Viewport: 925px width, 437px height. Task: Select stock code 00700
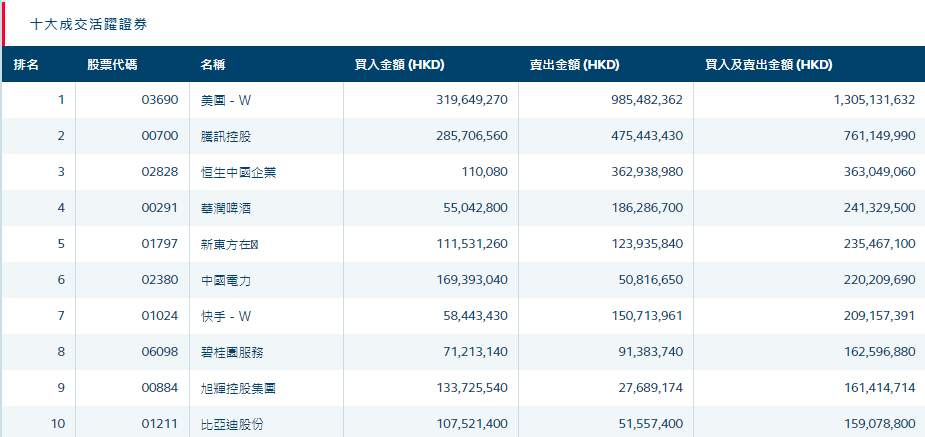159,136
